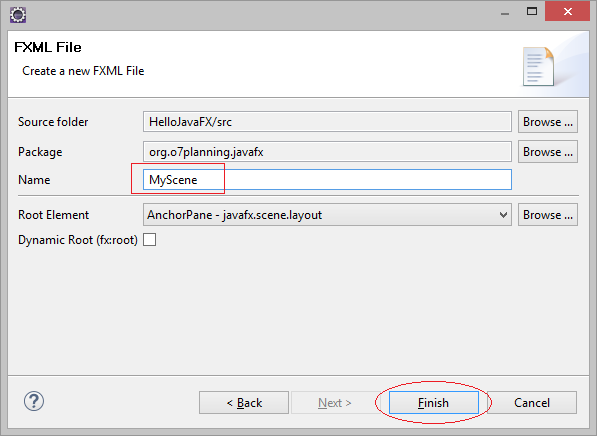Go to previous page with Back

(x=244, y=402)
